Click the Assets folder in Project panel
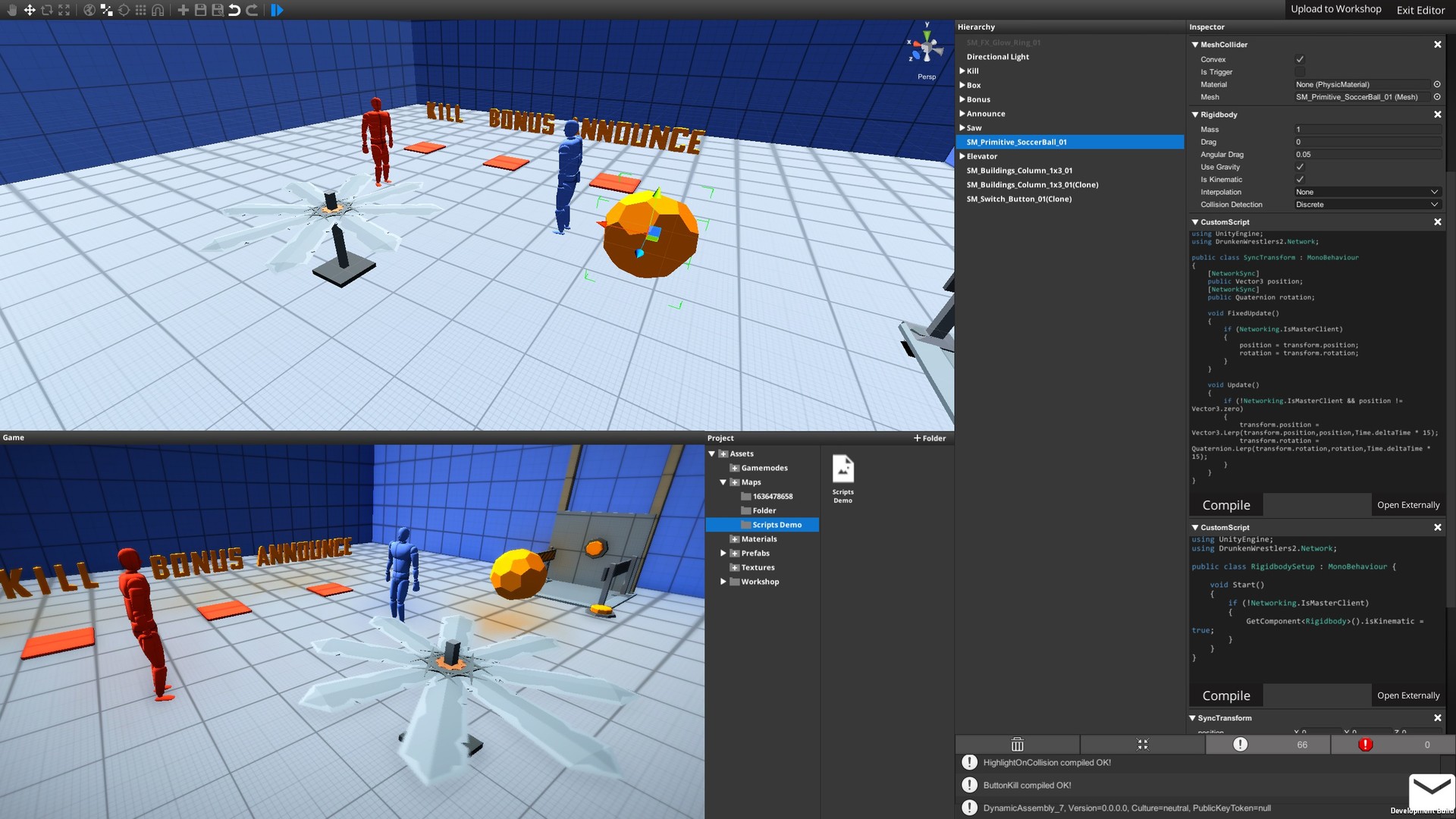 pos(742,454)
